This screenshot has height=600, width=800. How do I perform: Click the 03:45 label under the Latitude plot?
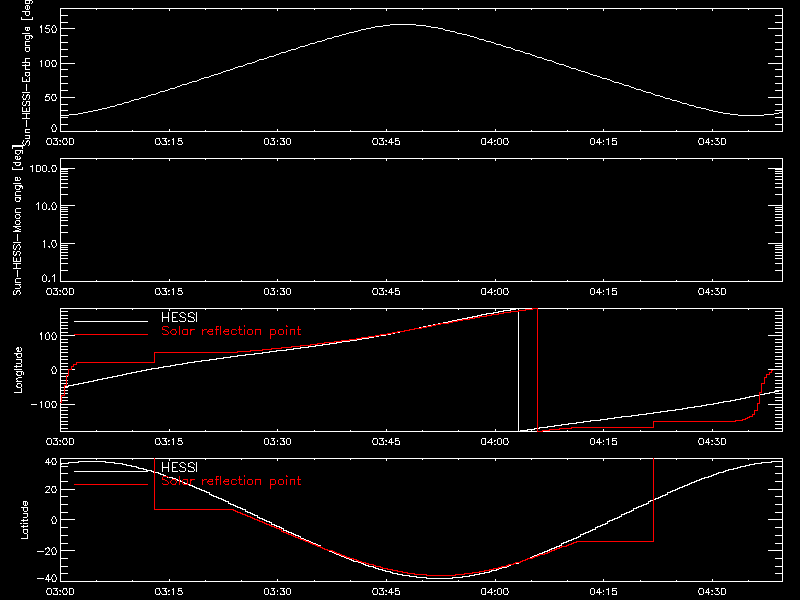(386, 592)
